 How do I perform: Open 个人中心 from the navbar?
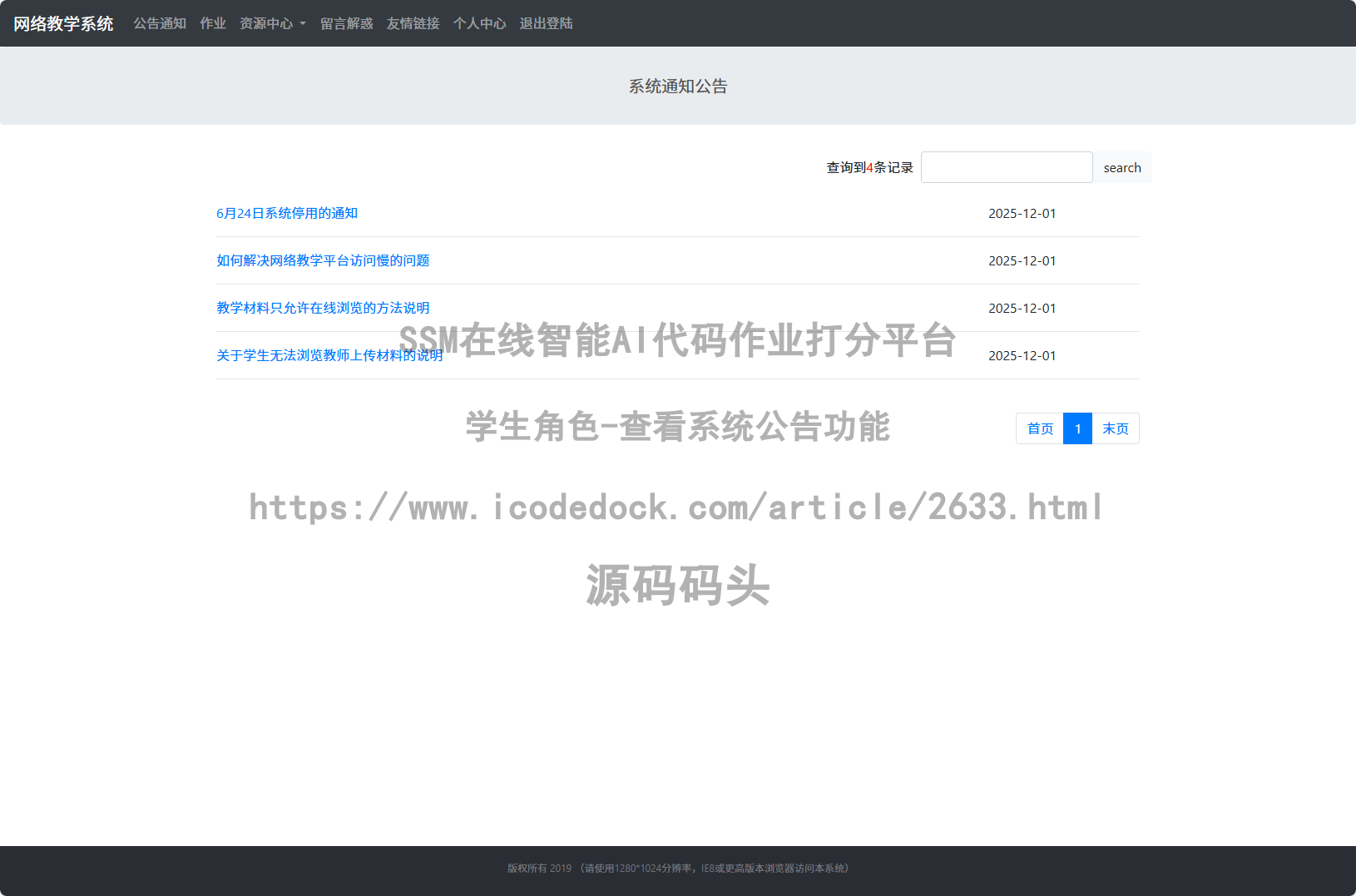coord(479,23)
